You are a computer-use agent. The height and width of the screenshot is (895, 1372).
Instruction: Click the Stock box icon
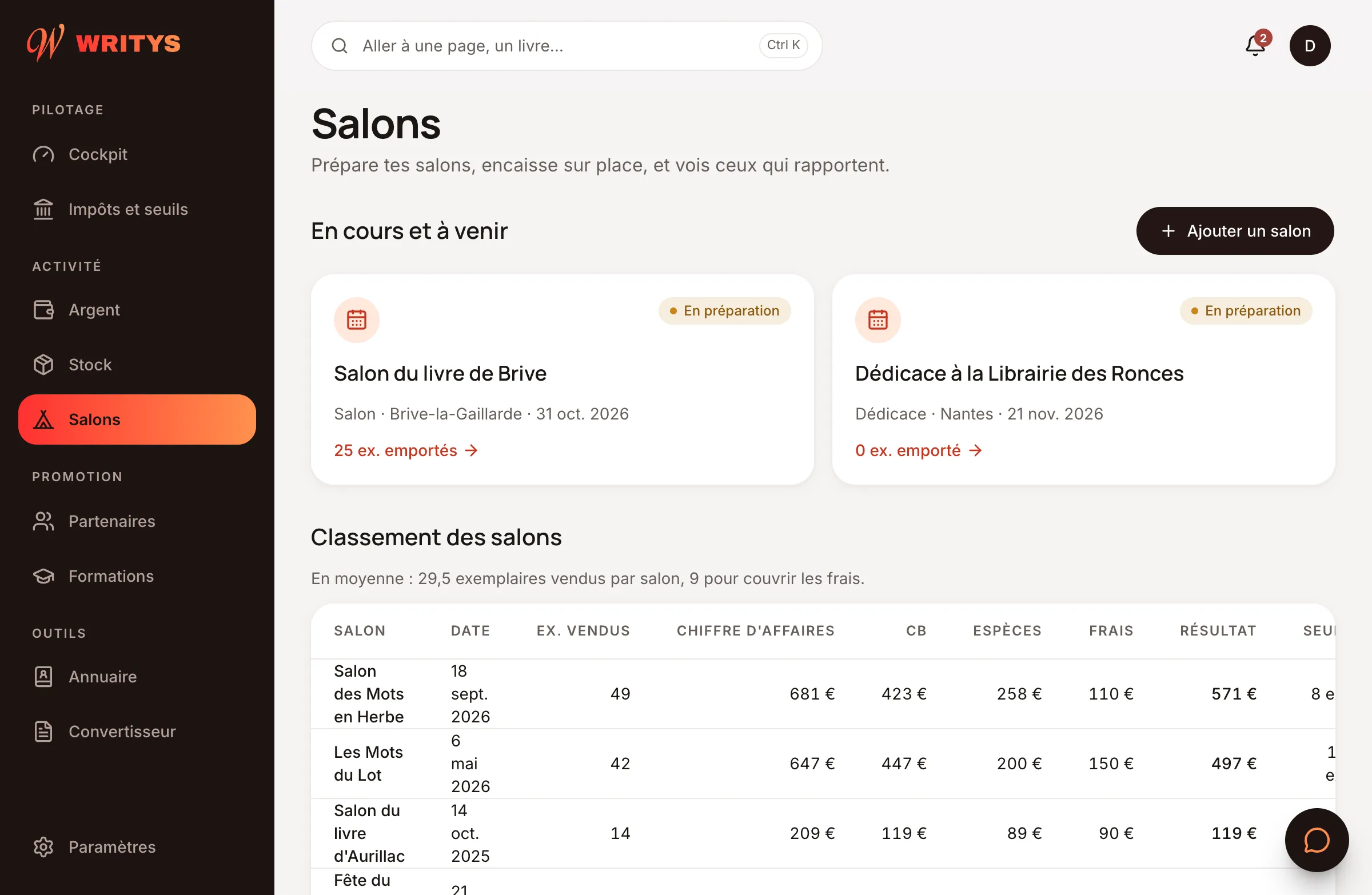point(43,365)
